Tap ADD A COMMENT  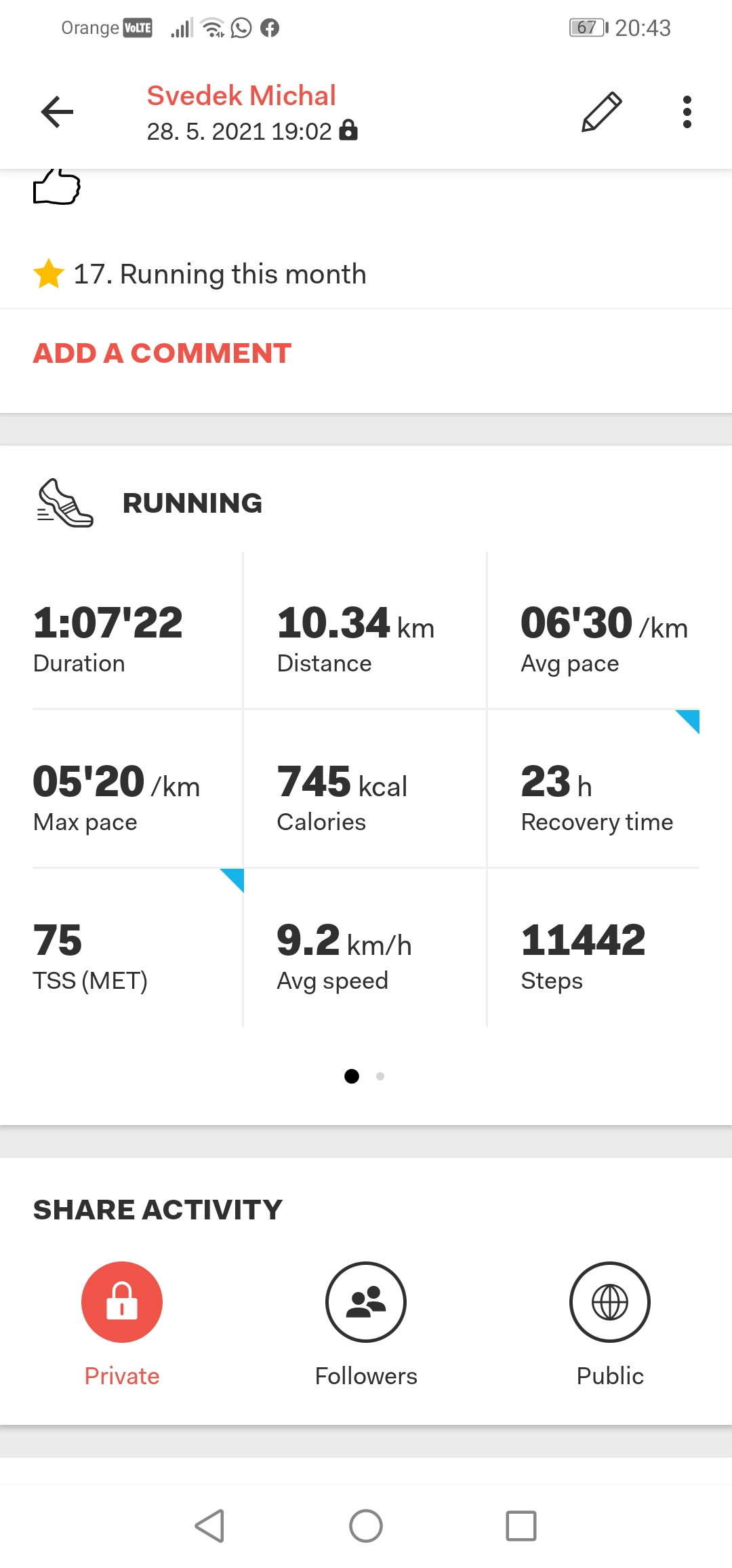pyautogui.click(x=163, y=353)
